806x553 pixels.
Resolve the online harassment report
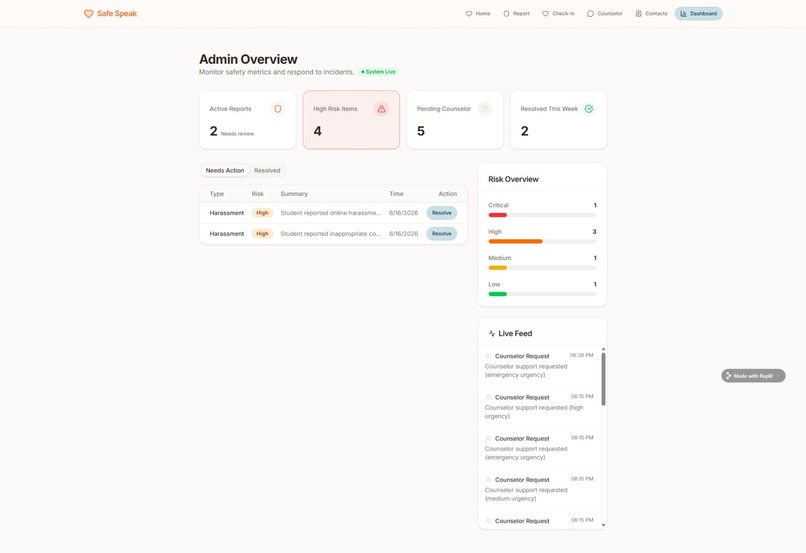click(442, 213)
